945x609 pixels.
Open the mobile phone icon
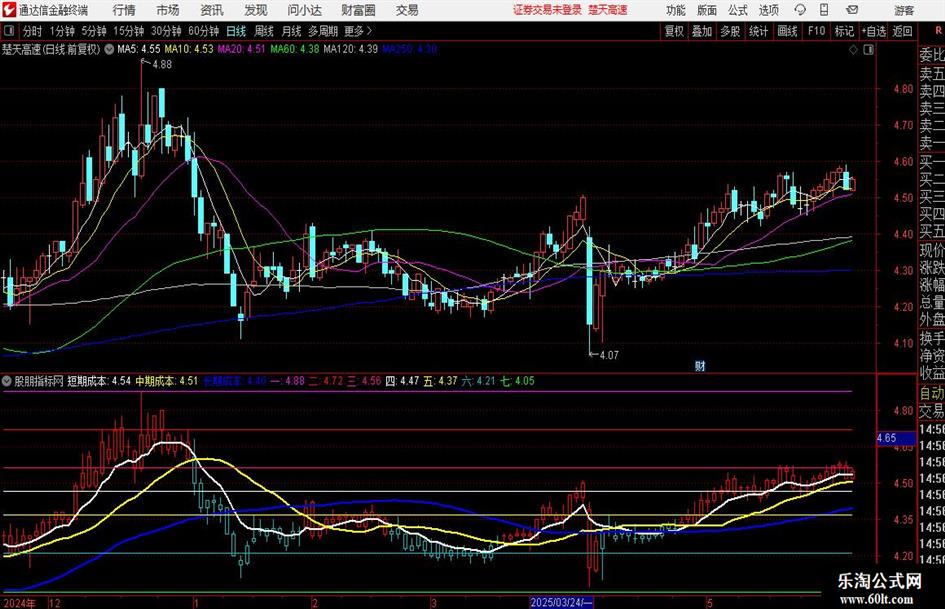[x=824, y=10]
